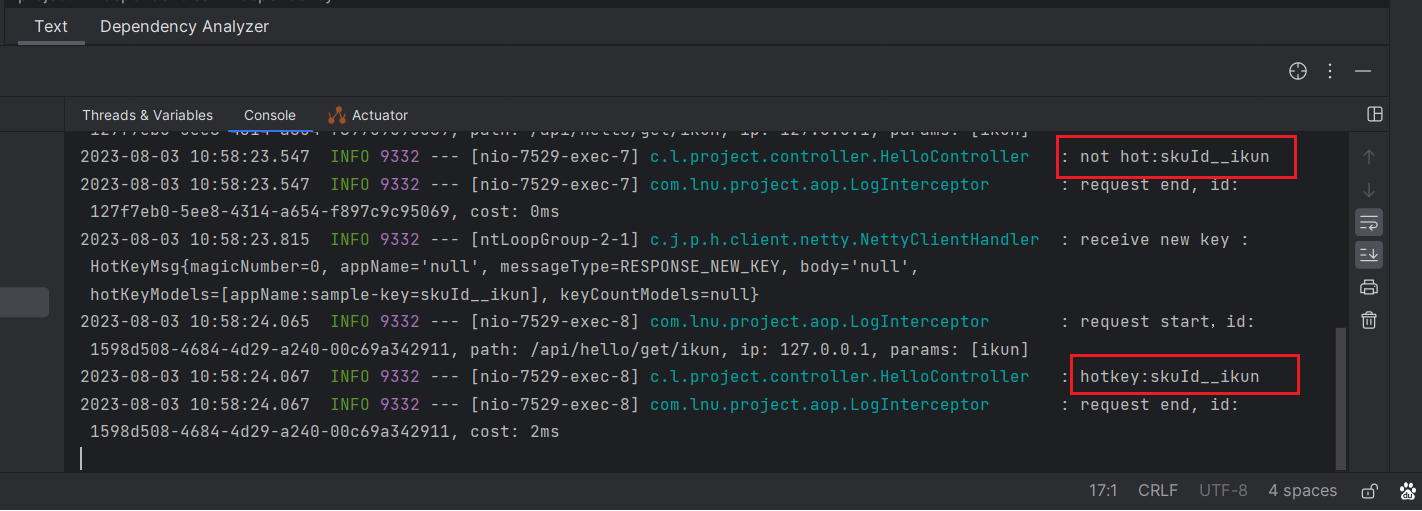Open the 4 spaces indent settings
This screenshot has height=511, width=1422.
[x=1303, y=491]
